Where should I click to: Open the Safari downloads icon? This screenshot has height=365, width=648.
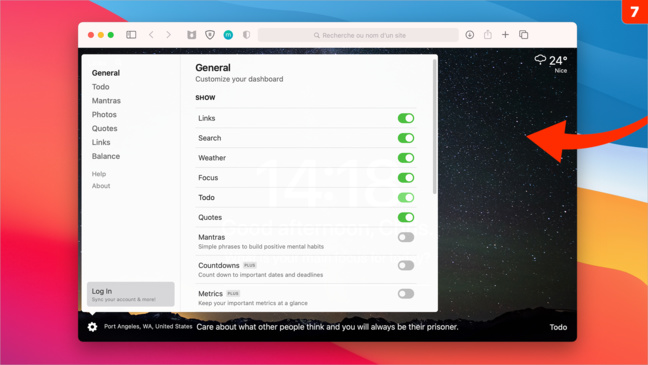[469, 35]
